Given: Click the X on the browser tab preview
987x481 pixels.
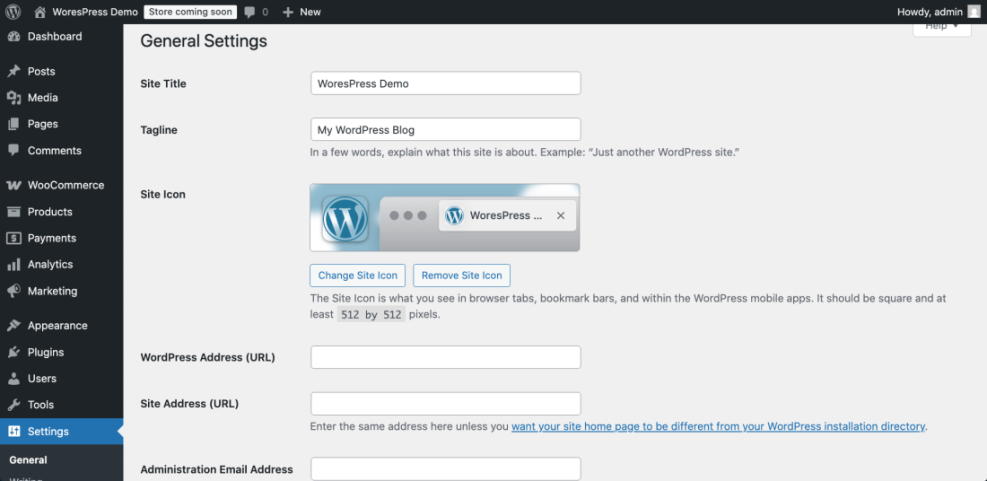Looking at the screenshot, I should click(x=561, y=215).
